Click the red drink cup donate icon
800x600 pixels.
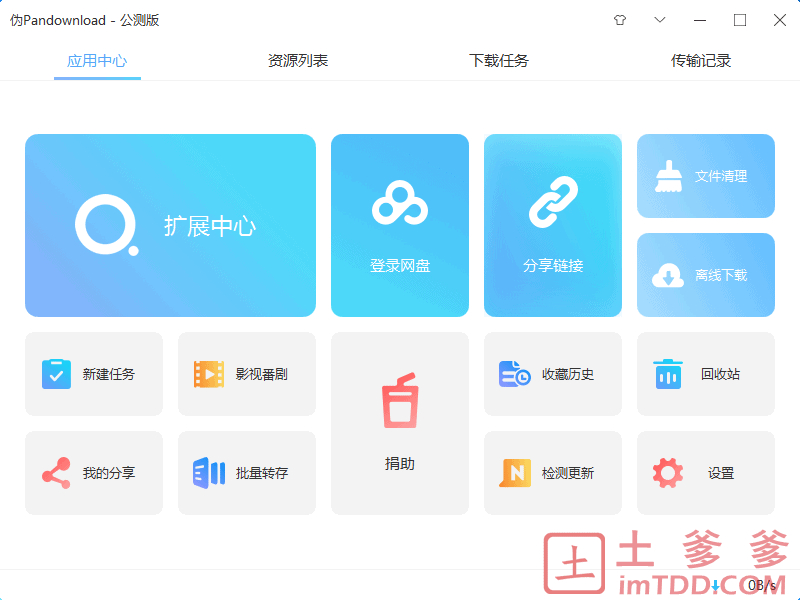[400, 400]
